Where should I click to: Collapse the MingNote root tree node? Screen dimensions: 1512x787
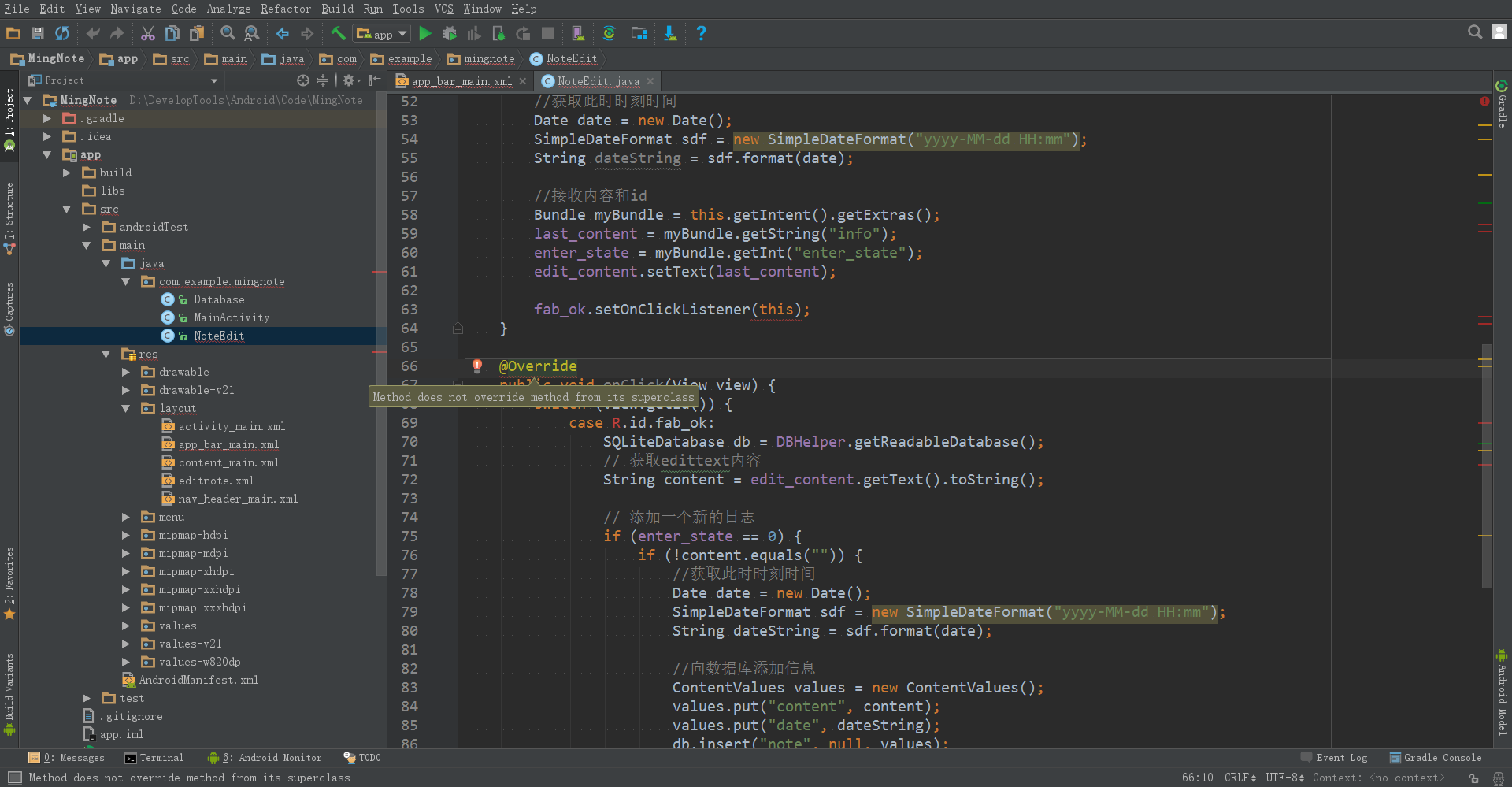(x=28, y=100)
